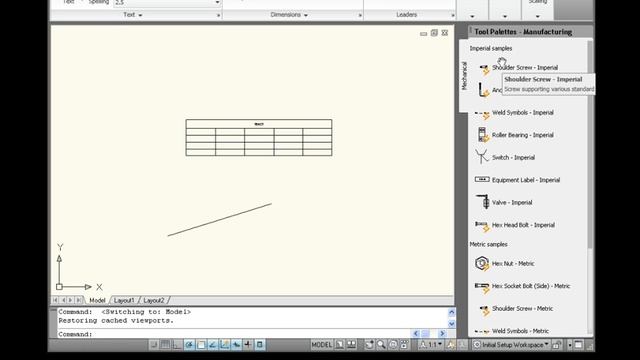Open the SteeringWheel from status bar
The width and height of the screenshot is (640, 360).
click(x=393, y=344)
